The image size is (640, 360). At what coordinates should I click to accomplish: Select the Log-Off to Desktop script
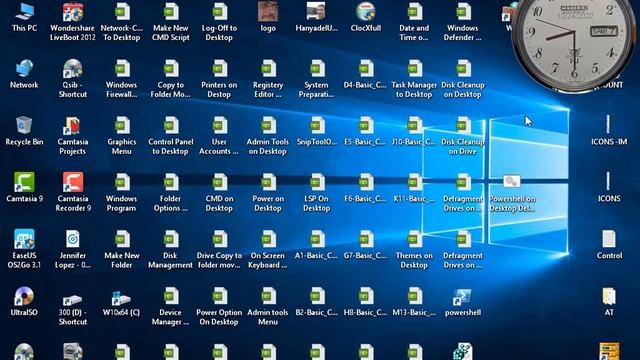click(219, 12)
